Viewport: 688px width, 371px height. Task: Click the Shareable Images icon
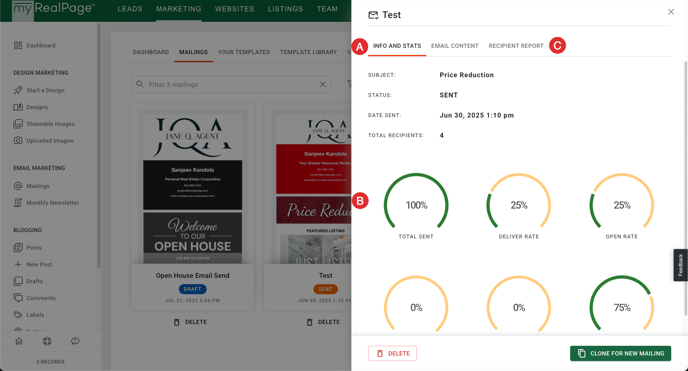tap(18, 124)
